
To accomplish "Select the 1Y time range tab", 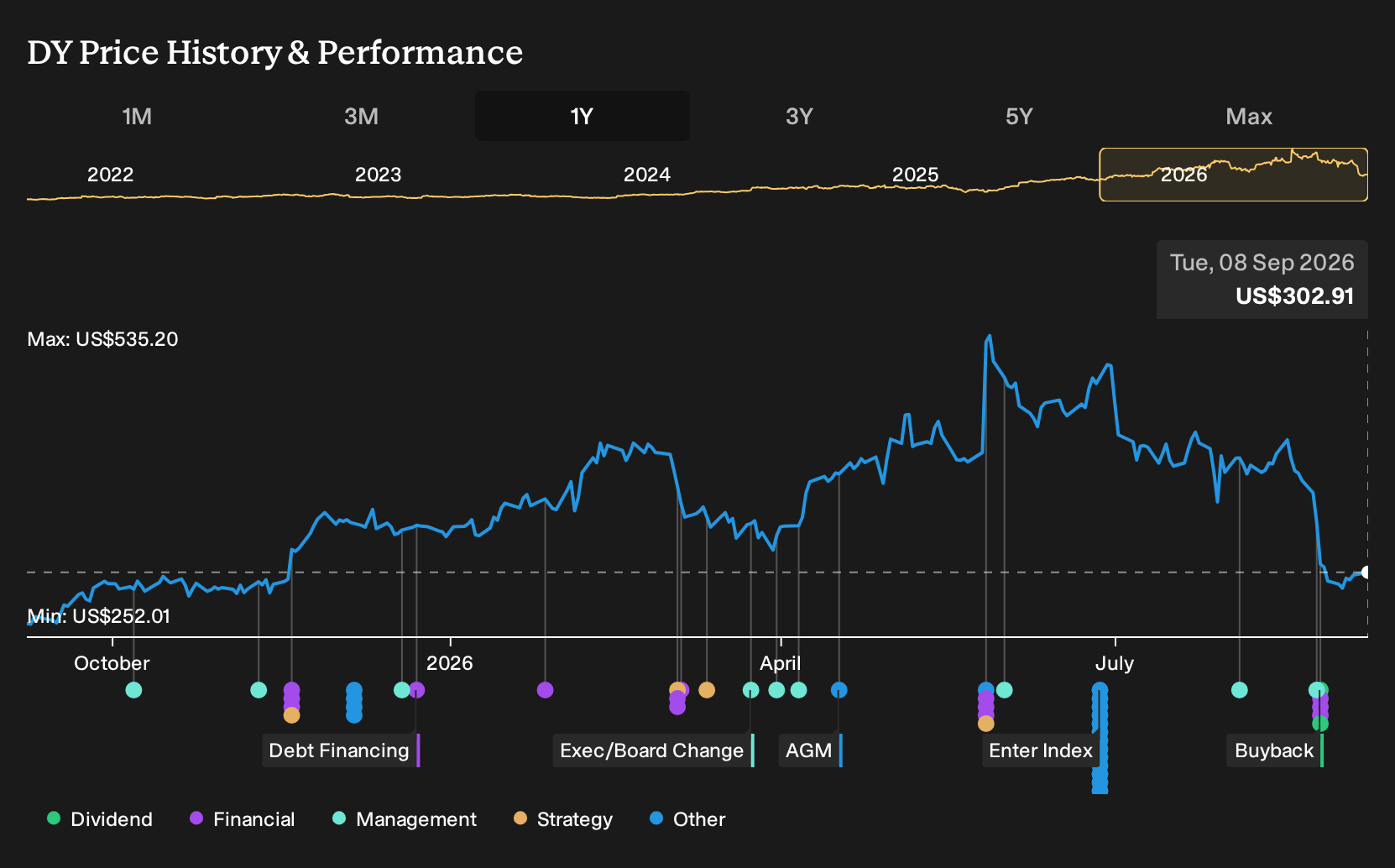I will (582, 116).
